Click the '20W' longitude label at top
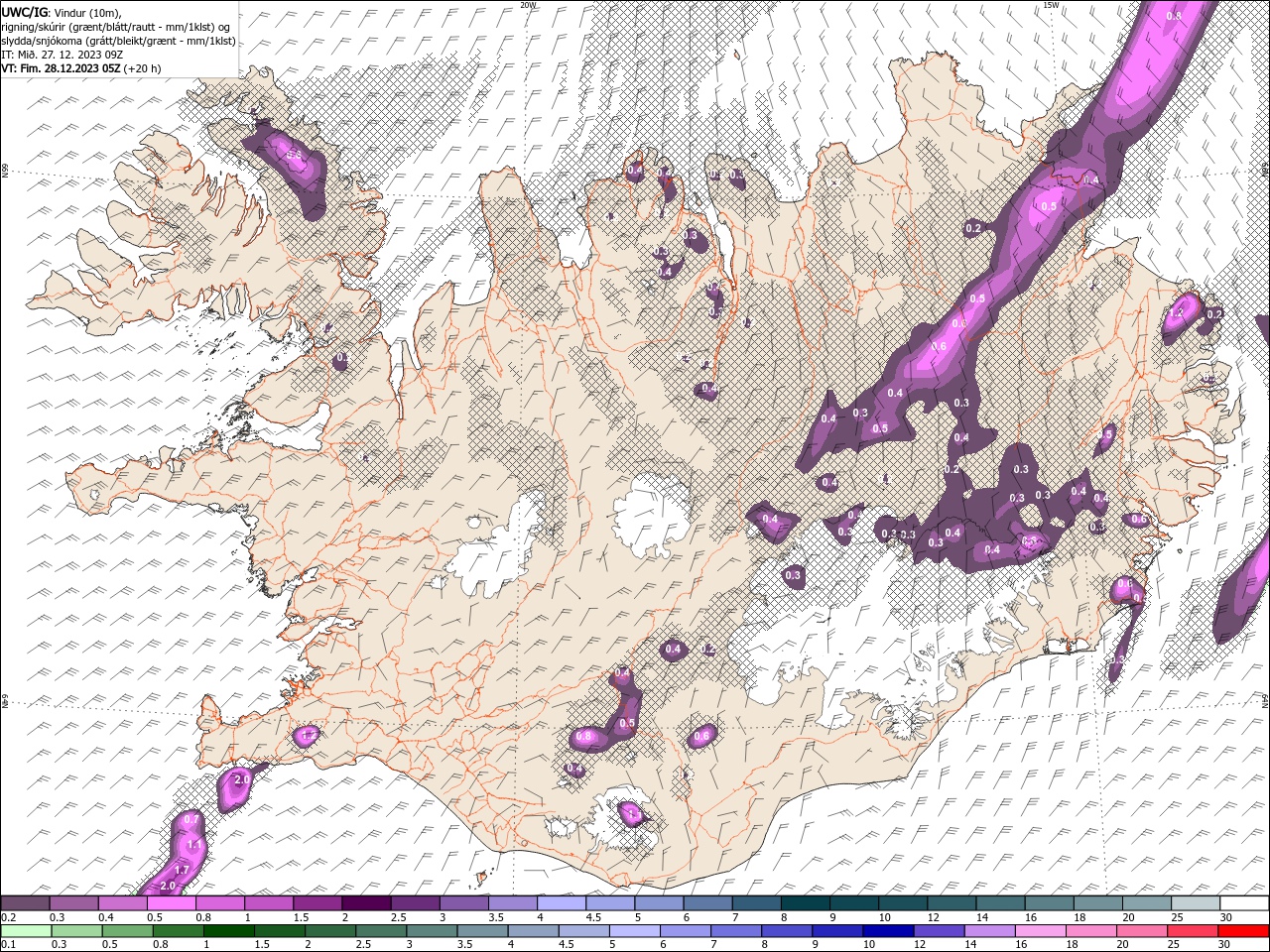Screen dimensions: 1270x952 coord(528,5)
